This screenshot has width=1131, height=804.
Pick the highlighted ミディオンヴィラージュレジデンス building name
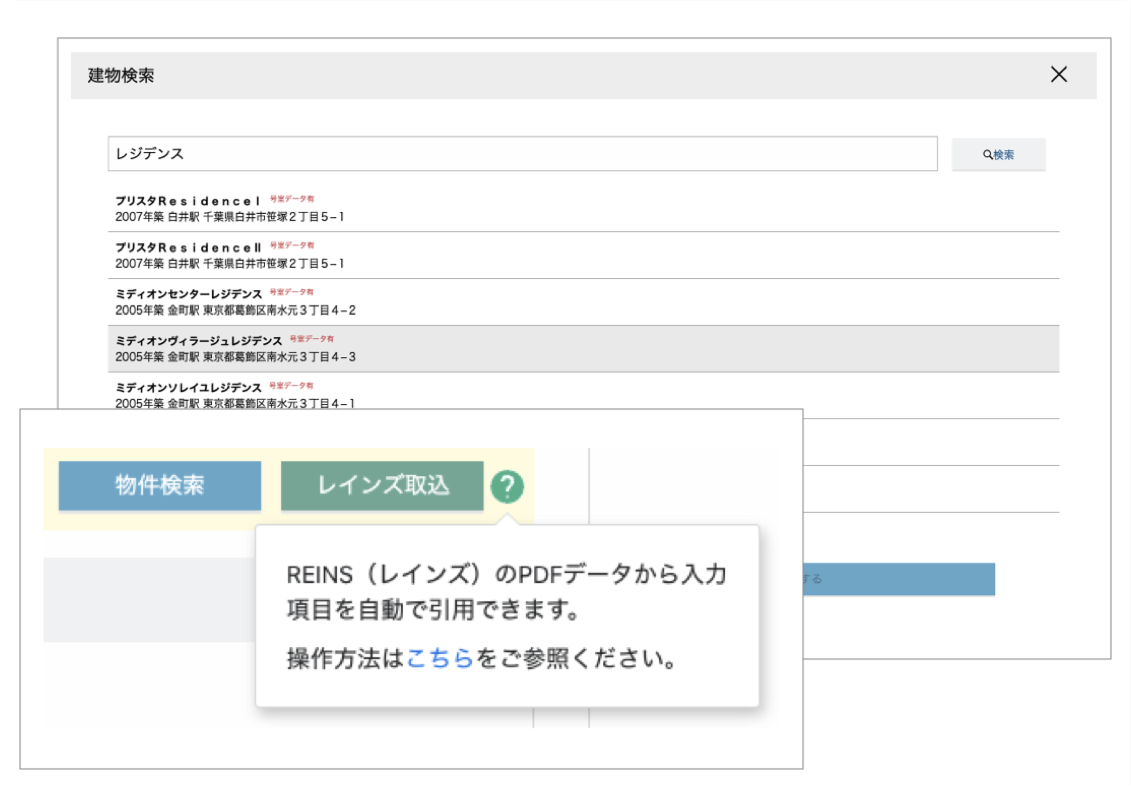(198, 341)
